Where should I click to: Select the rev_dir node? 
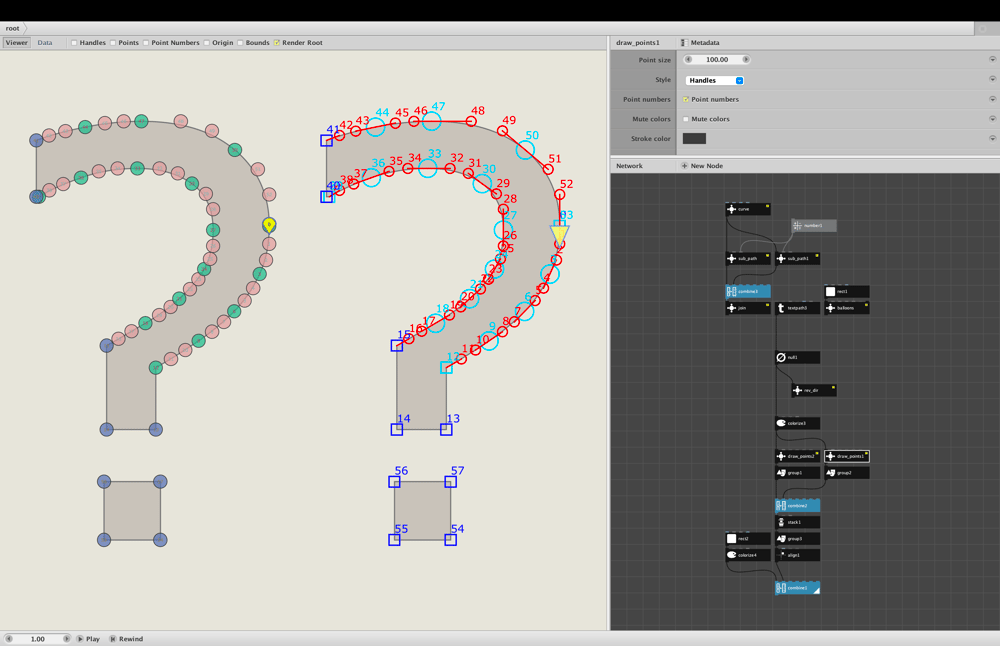(814, 390)
